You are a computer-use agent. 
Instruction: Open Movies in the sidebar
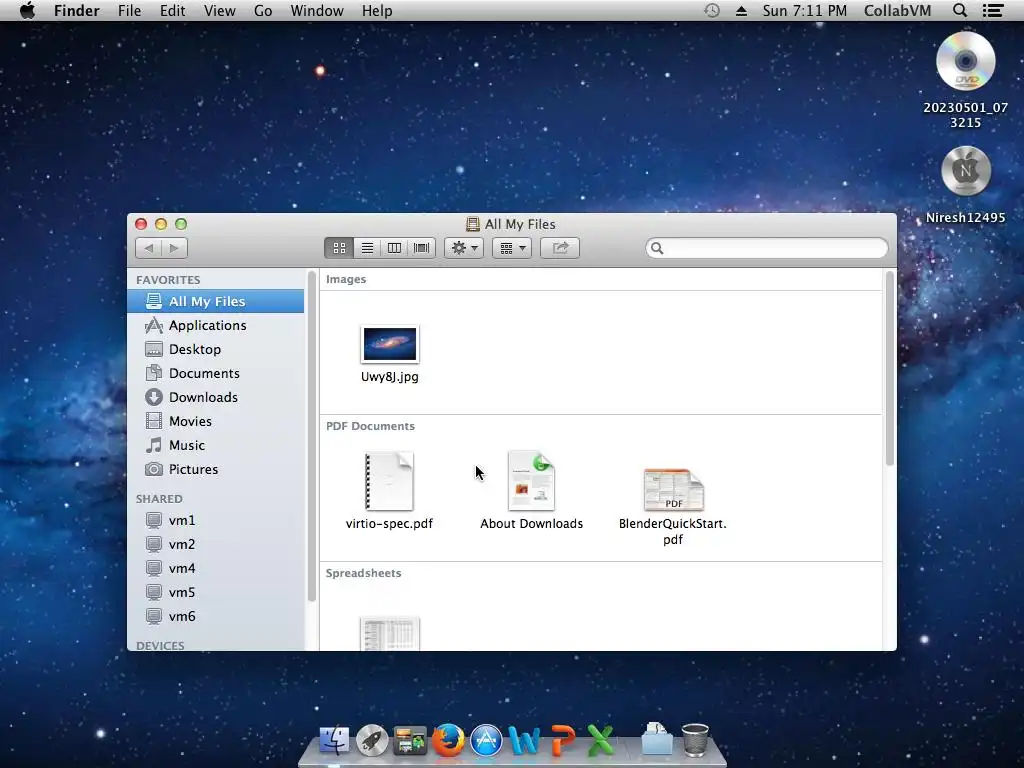(x=216, y=421)
